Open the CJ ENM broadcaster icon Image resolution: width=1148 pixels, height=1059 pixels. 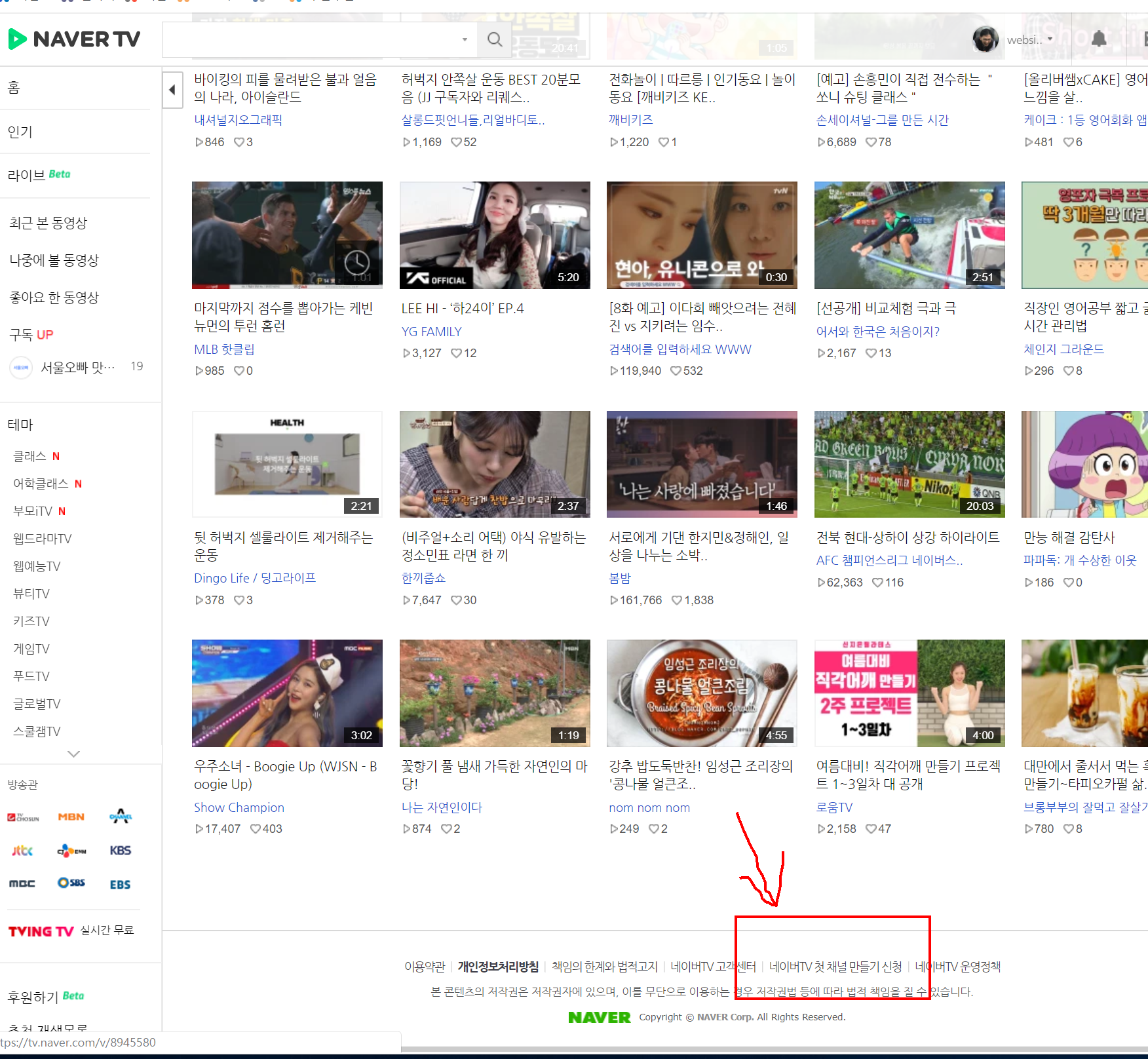[71, 851]
